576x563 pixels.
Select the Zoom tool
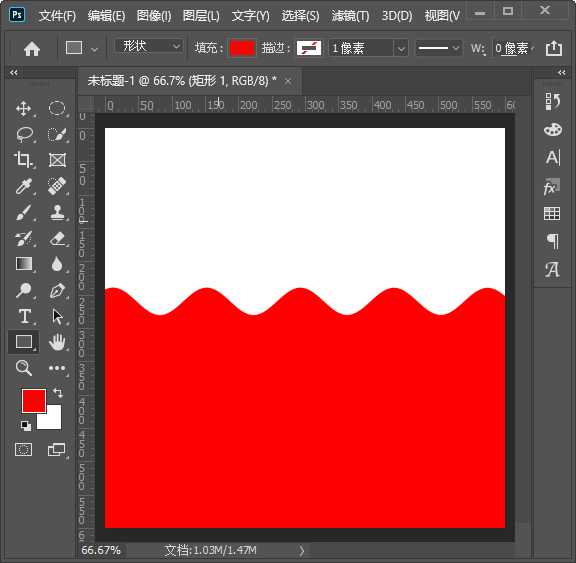tap(24, 368)
